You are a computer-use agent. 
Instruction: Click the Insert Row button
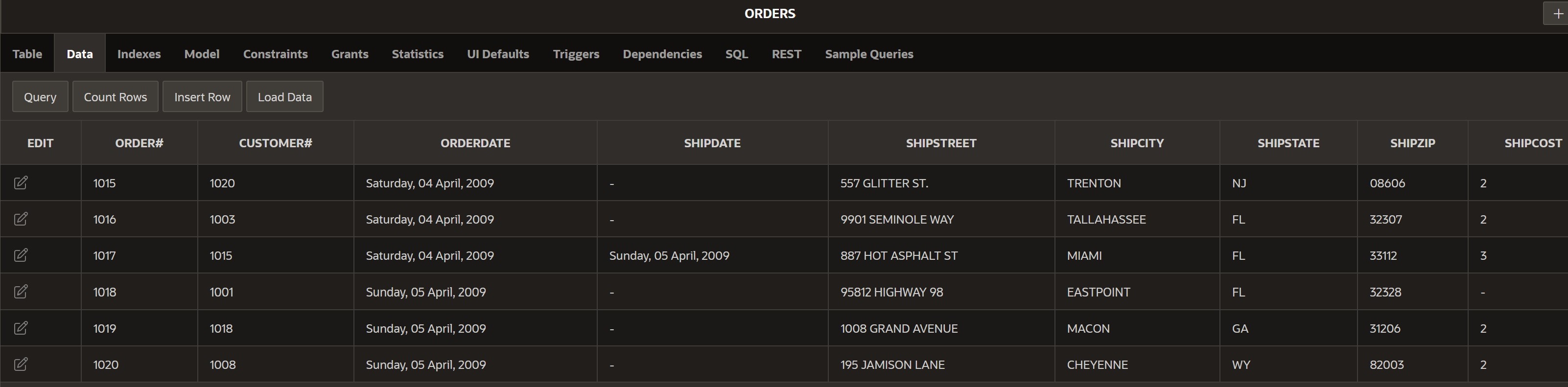click(202, 97)
